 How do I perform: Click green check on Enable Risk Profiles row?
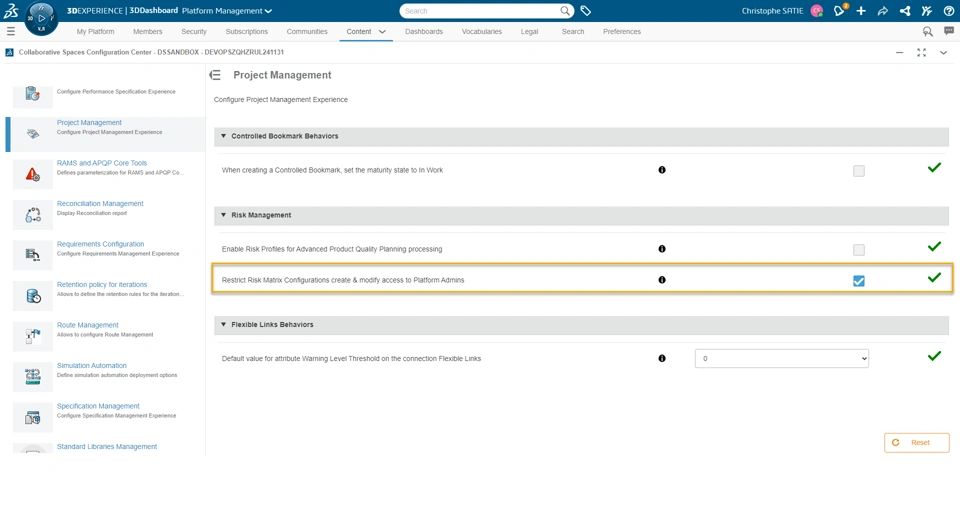934,246
